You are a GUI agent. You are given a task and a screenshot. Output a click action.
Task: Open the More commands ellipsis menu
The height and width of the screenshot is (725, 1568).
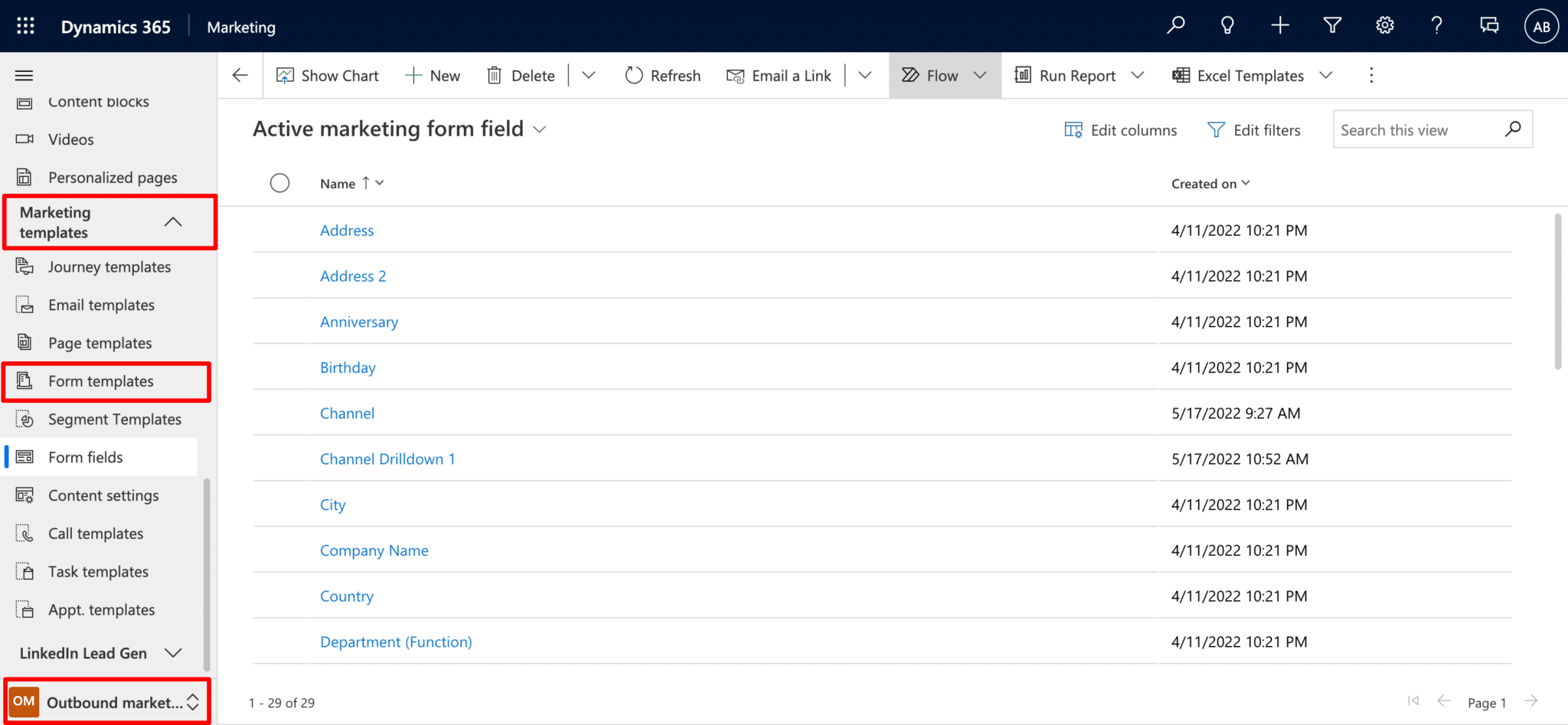(1371, 75)
